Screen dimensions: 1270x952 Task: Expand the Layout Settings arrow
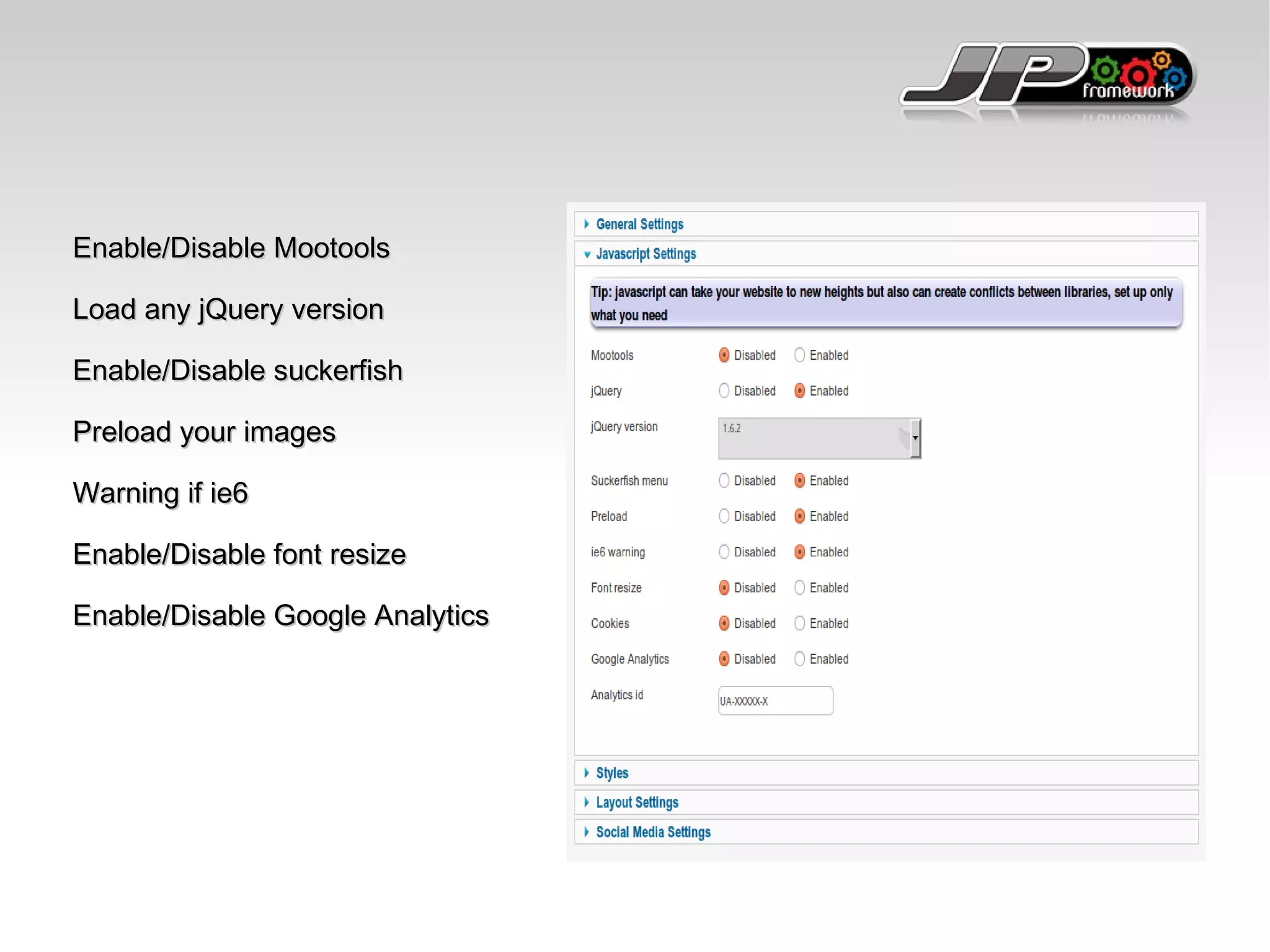[587, 803]
